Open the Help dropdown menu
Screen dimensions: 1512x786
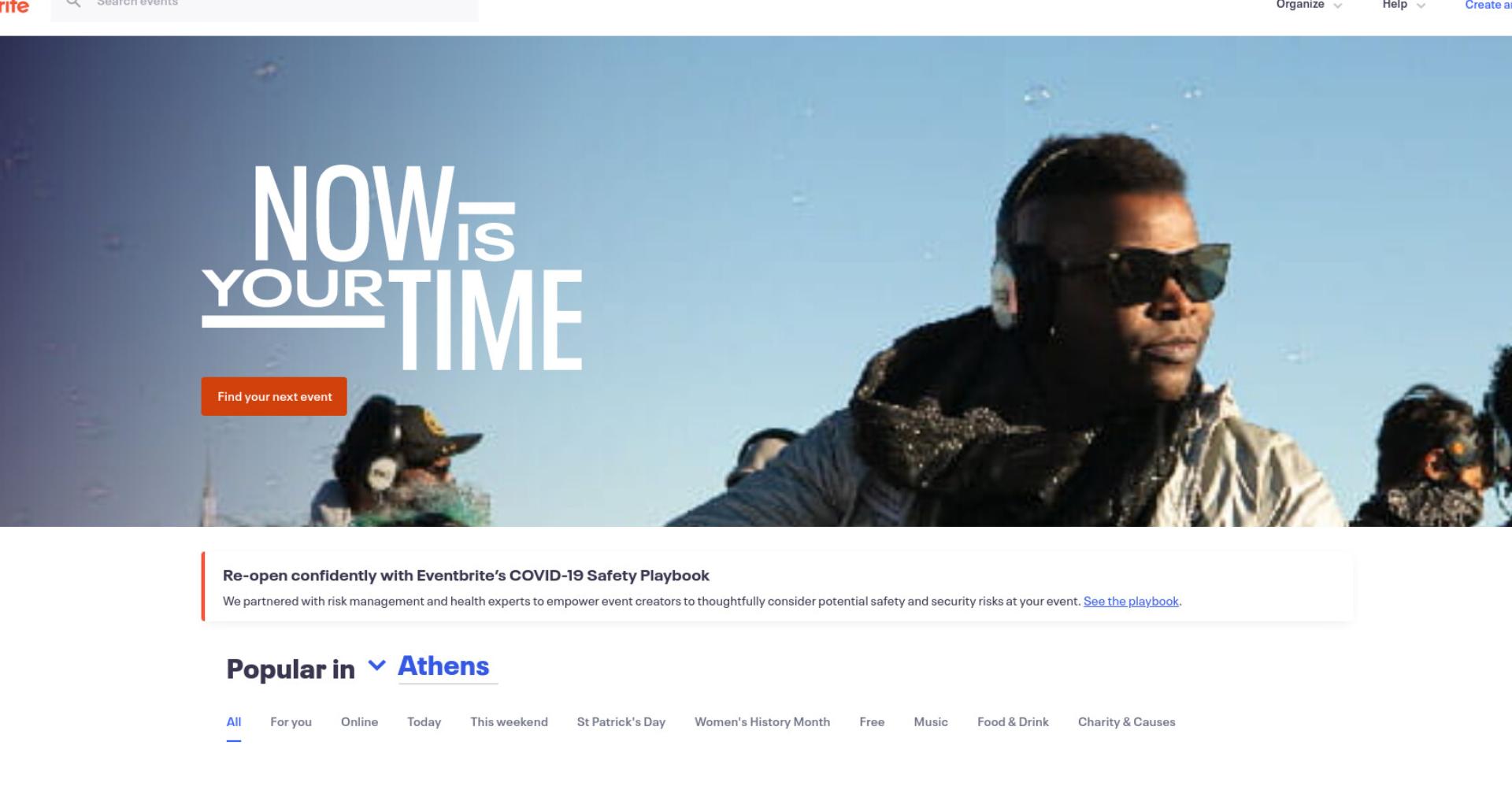click(1404, 5)
